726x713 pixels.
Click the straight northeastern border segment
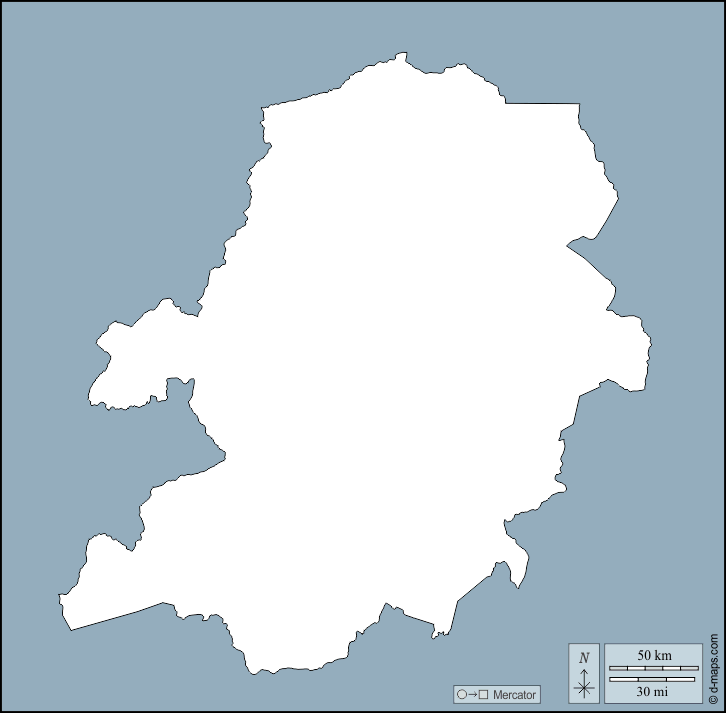540,104
